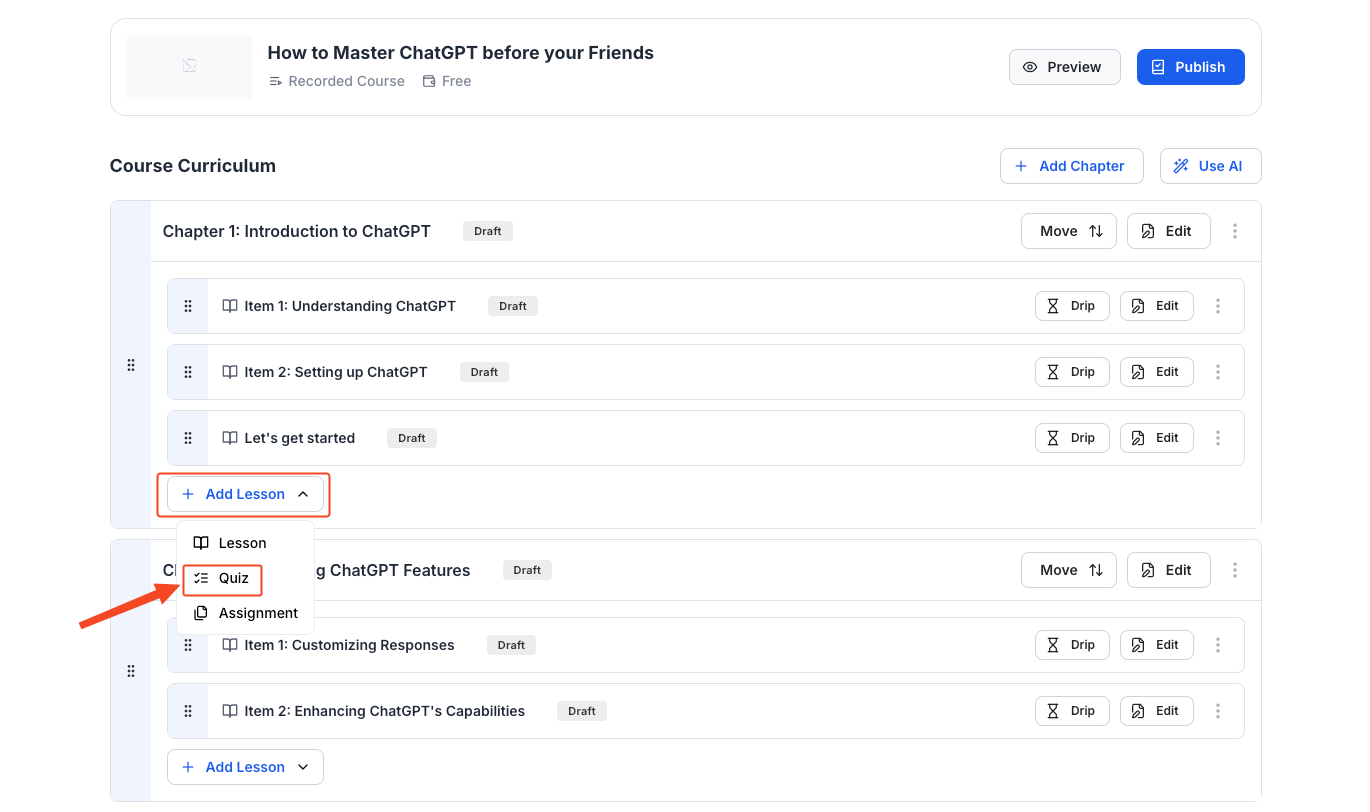Open the kebab menu for Understanding ChatGPT item
Screen dimensions: 1370x812
(1218, 306)
